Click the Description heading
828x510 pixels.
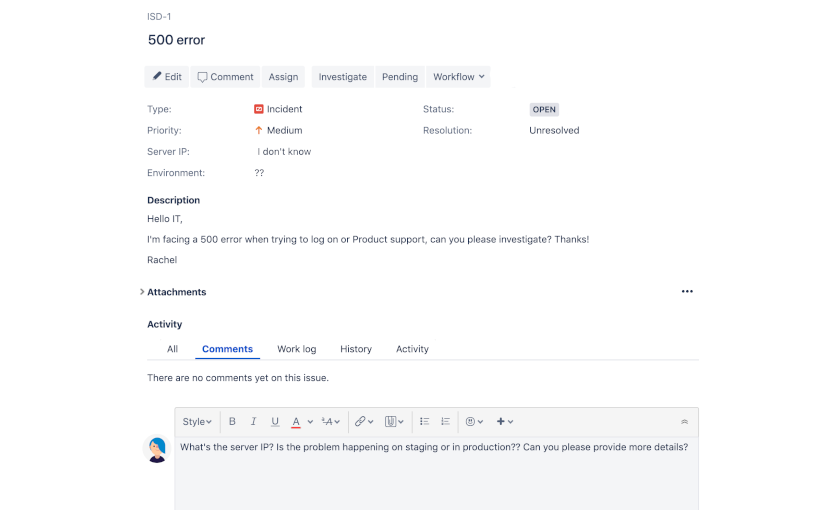tap(173, 200)
